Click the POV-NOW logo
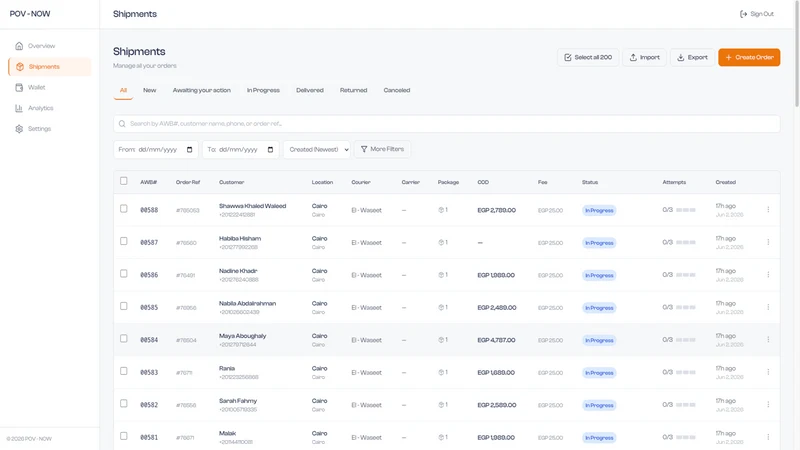Viewport: 800px width, 450px height. tap(30, 14)
